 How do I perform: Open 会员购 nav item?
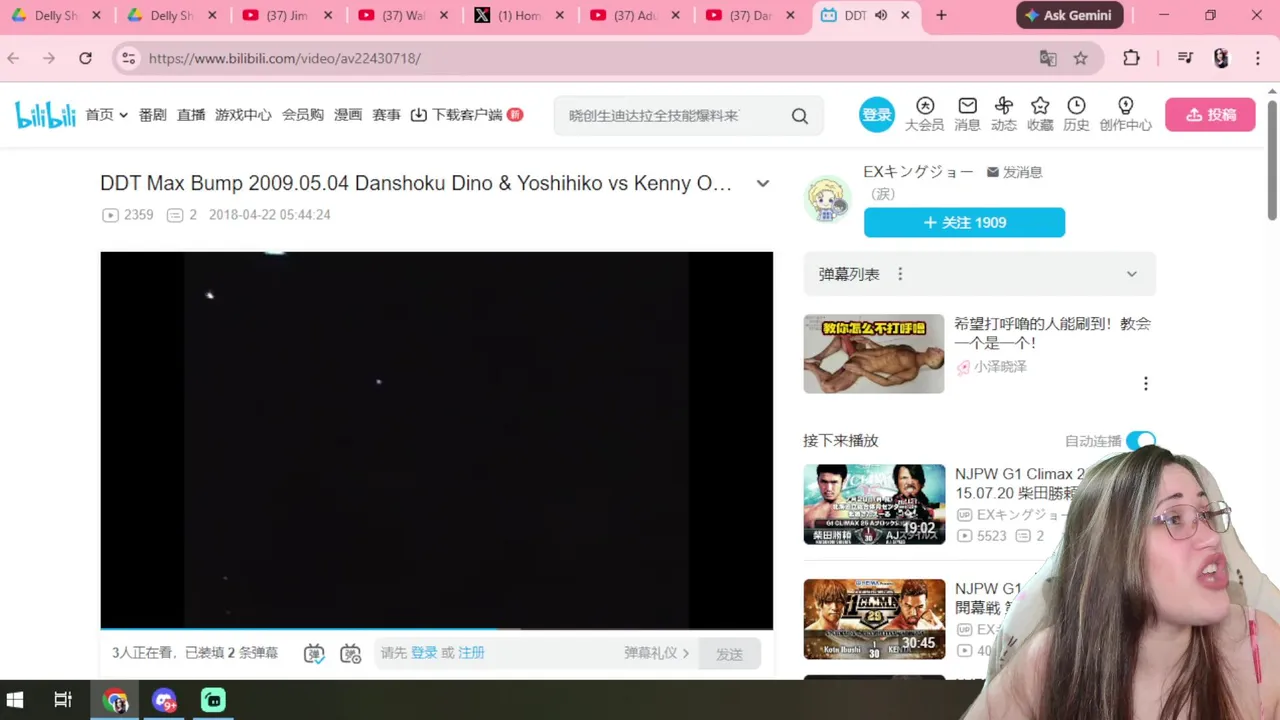pos(303,115)
